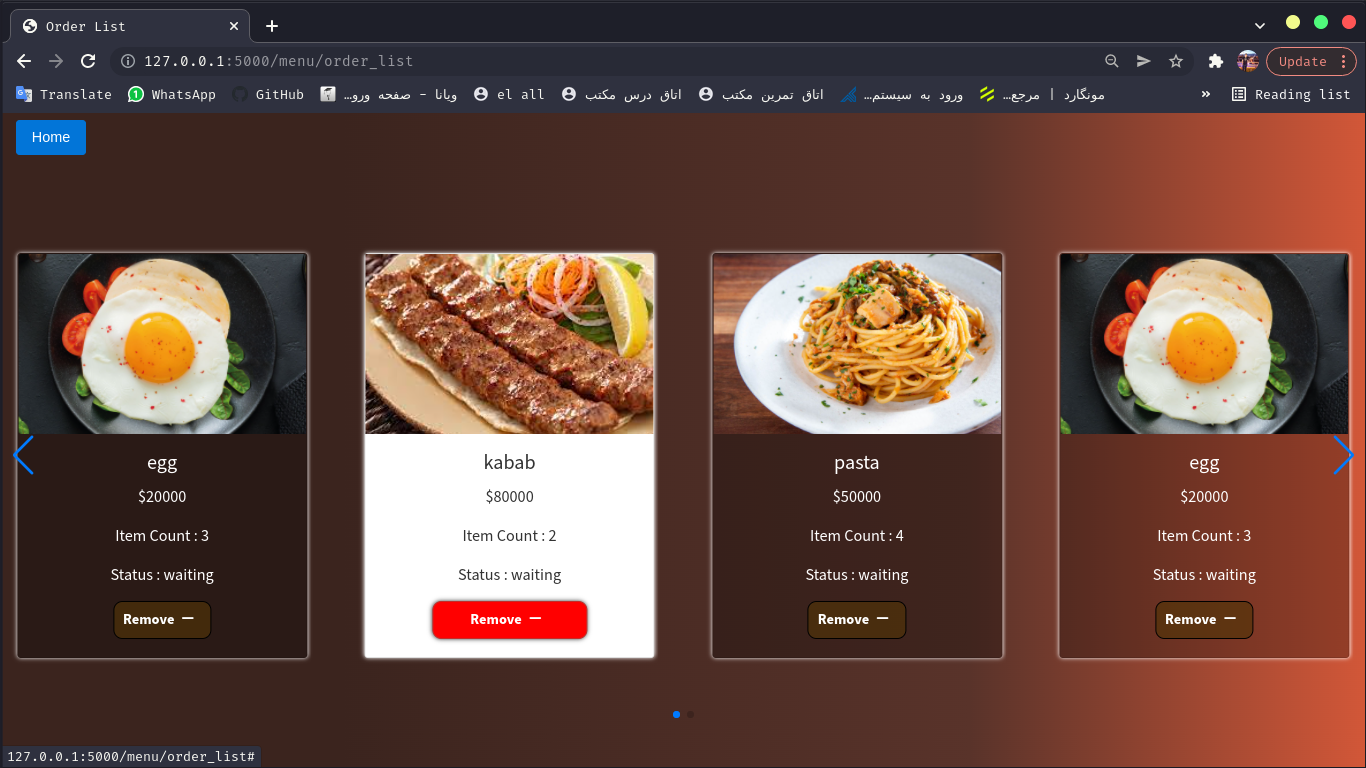Viewport: 1366px width, 768px height.
Task: Close the Order List tab
Action: (x=234, y=26)
